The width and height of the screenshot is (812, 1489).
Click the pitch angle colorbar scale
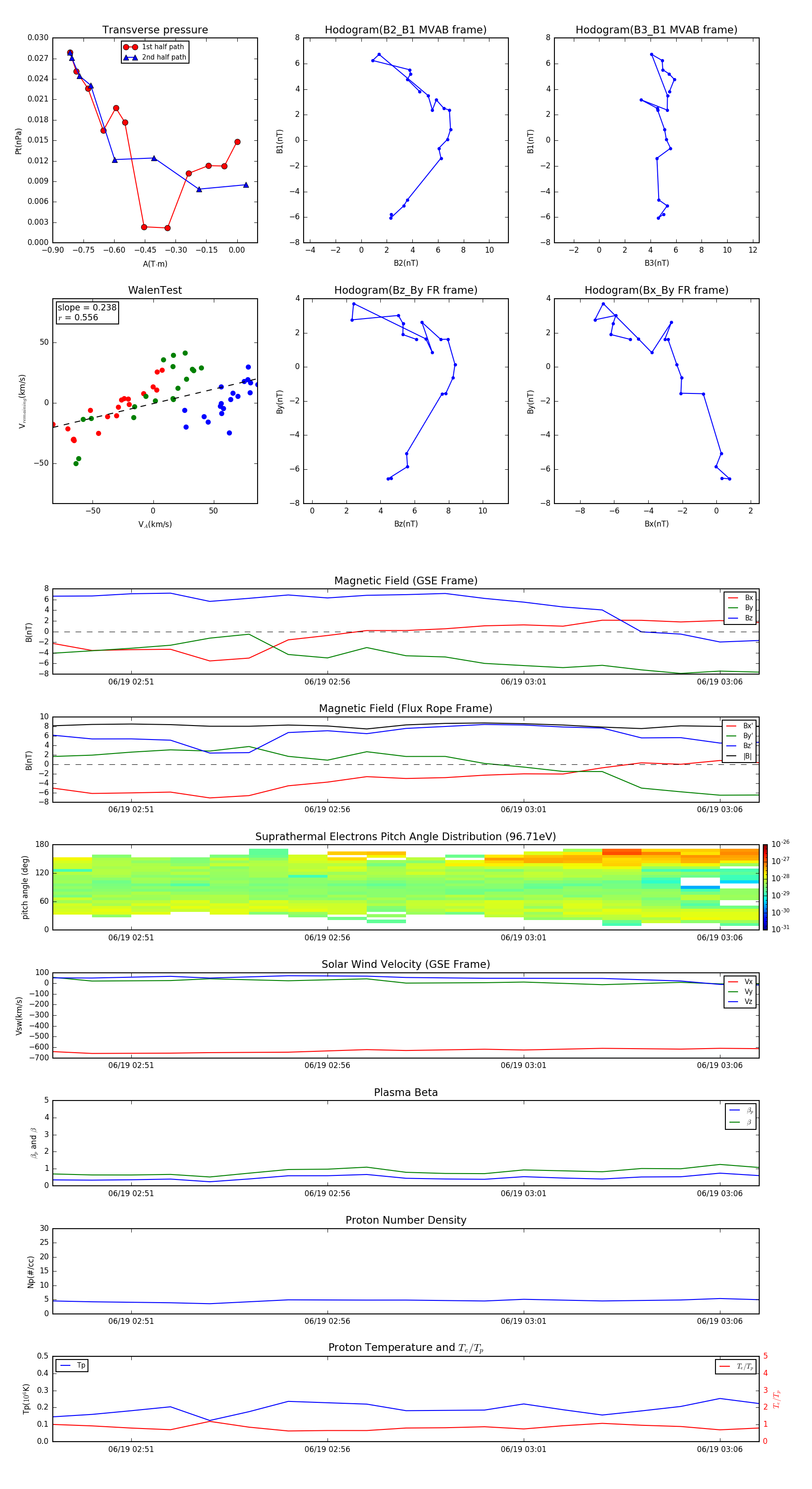[x=765, y=887]
